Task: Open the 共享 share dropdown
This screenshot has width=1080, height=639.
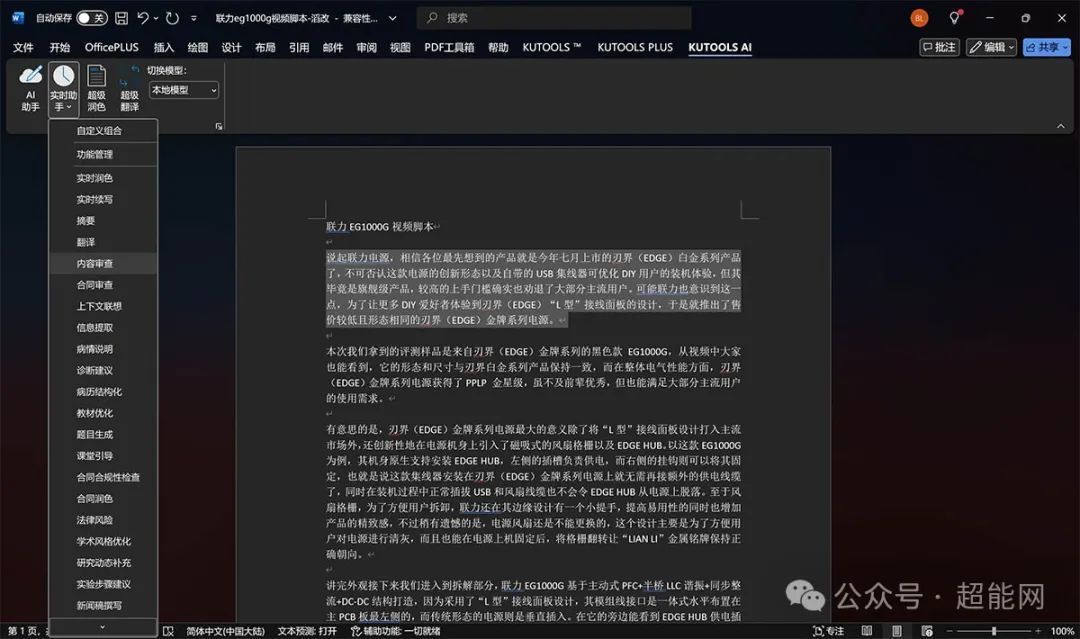Action: 1046,47
